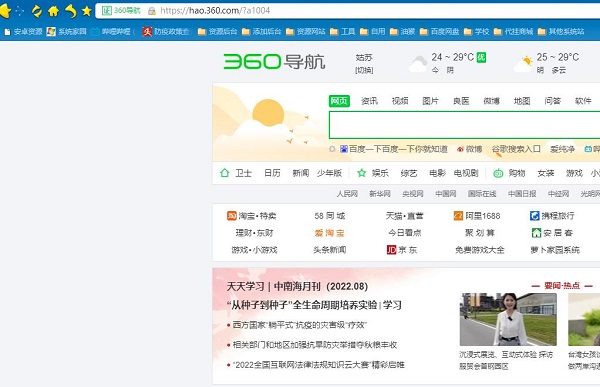Open the 百度一下 quick link
This screenshot has width=600, height=387.
[394, 149]
